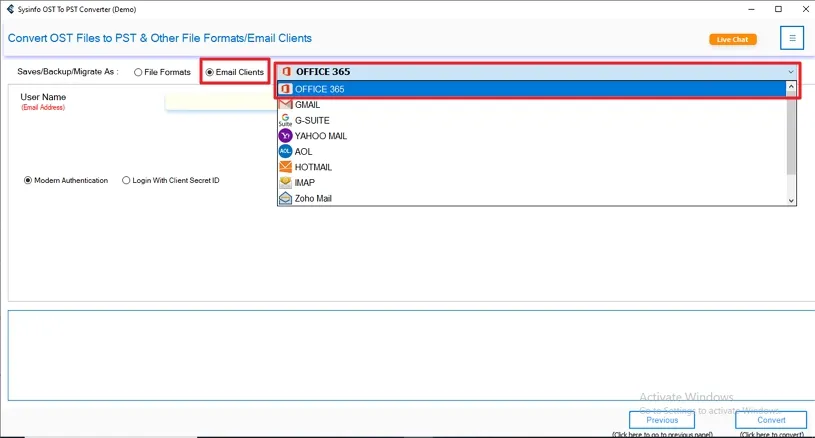Click the G-Suite Google icon
Image resolution: width=815 pixels, height=438 pixels.
tap(285, 120)
